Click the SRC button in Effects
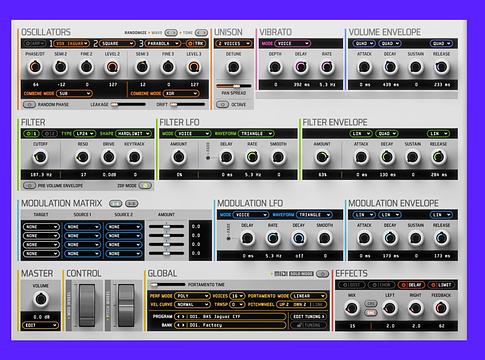The width and height of the screenshot is (485, 360). 370,312
